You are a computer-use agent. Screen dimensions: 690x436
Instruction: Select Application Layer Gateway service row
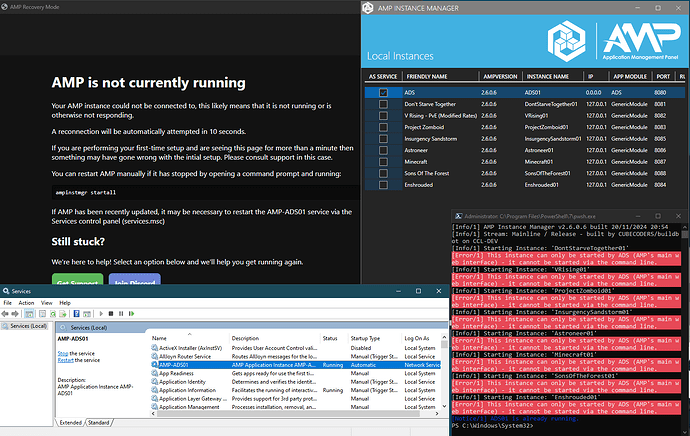(x=295, y=399)
